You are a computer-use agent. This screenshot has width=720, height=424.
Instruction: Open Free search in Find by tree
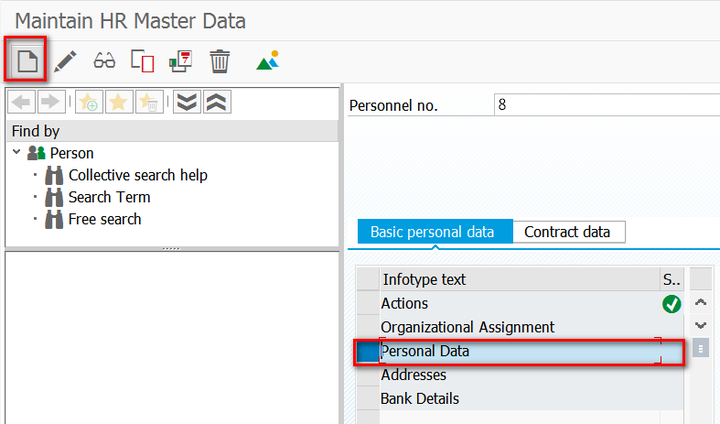click(104, 219)
